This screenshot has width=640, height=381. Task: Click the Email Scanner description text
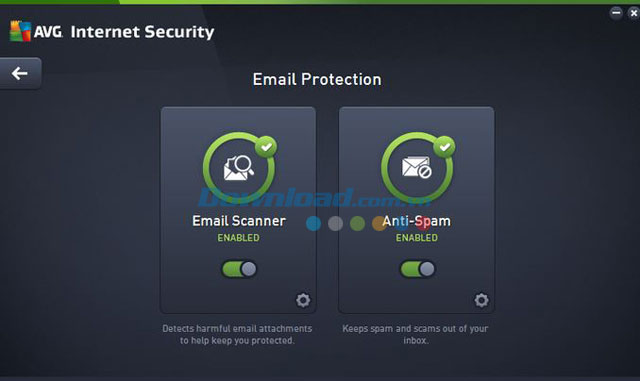(x=237, y=334)
